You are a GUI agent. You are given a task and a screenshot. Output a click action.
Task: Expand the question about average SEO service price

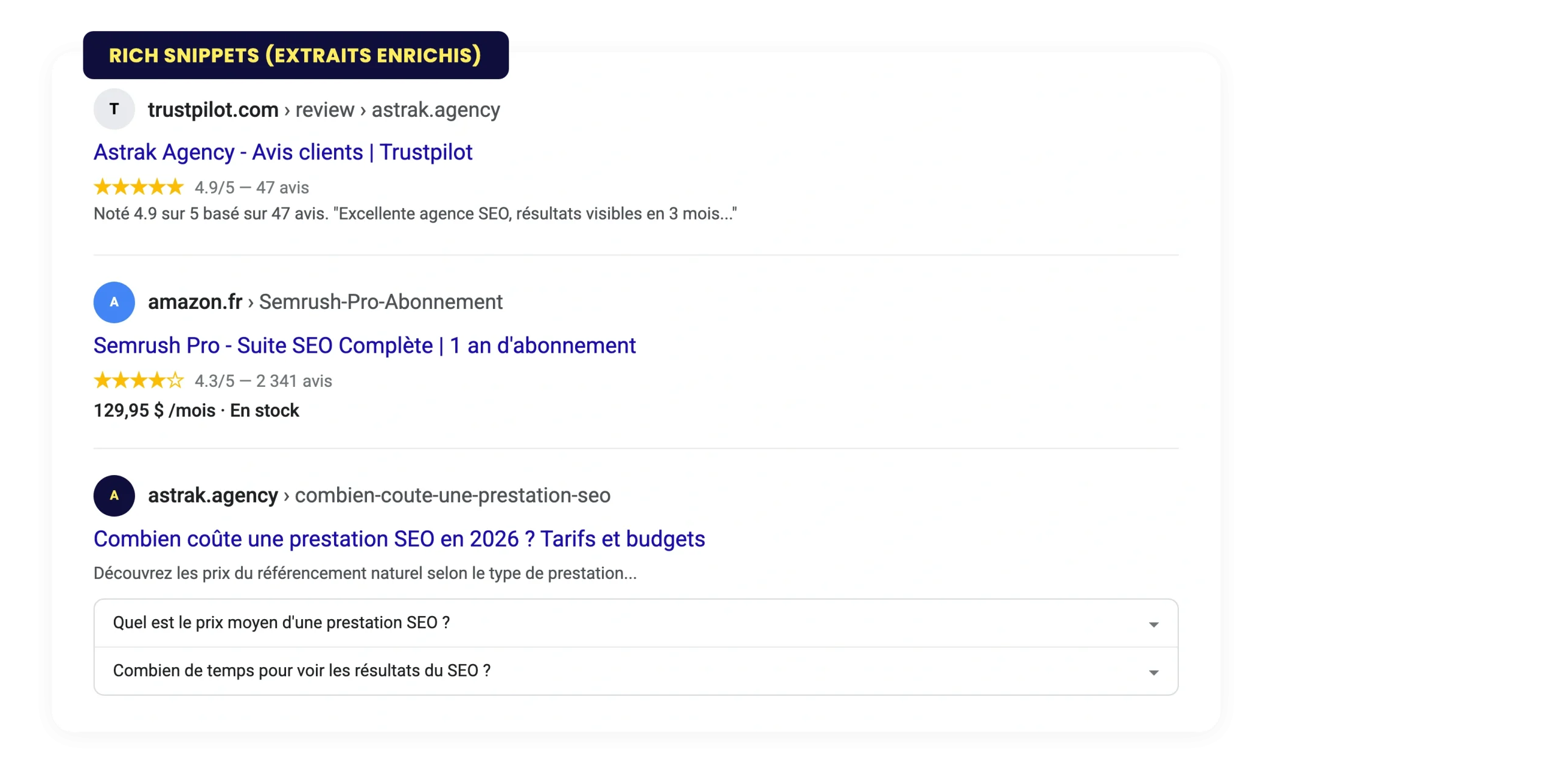pyautogui.click(x=281, y=623)
